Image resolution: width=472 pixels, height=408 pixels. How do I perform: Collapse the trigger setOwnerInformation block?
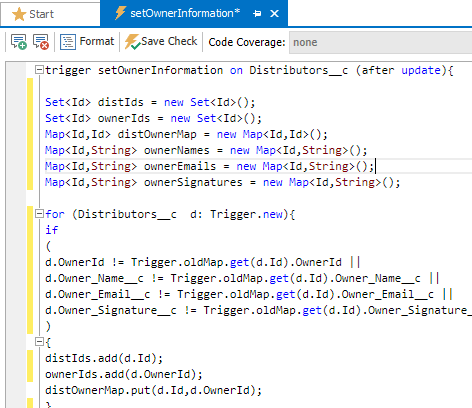[x=39, y=70]
